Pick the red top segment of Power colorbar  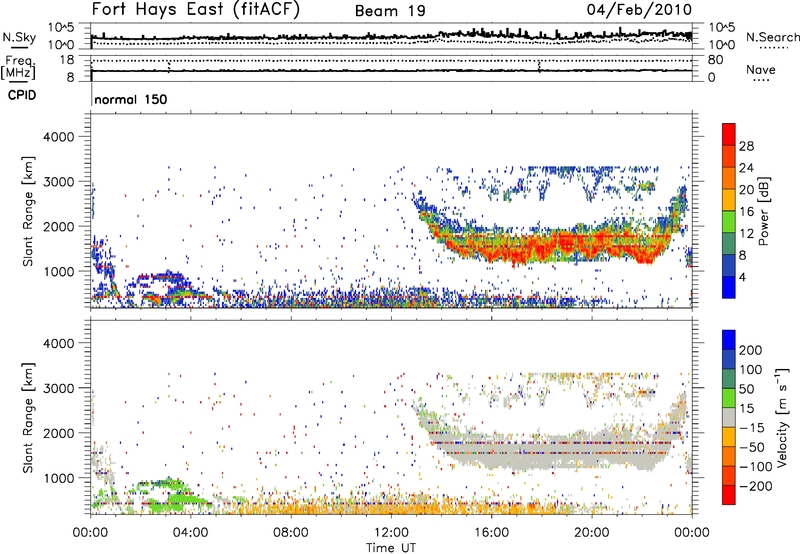click(x=729, y=134)
